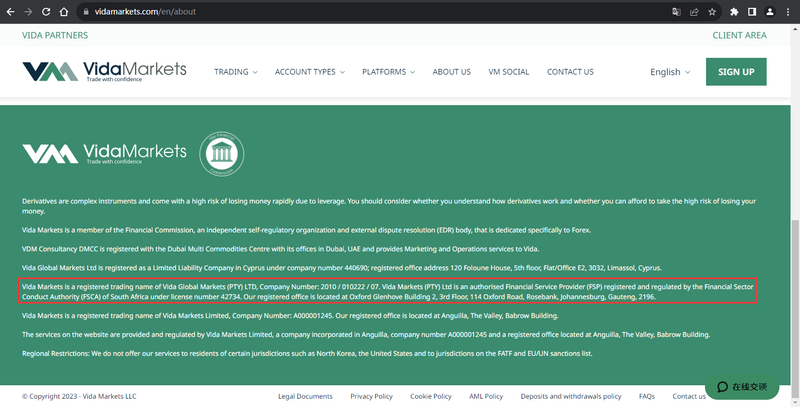The height and width of the screenshot is (407, 800).
Task: Share this page using share icon
Action: tap(694, 12)
